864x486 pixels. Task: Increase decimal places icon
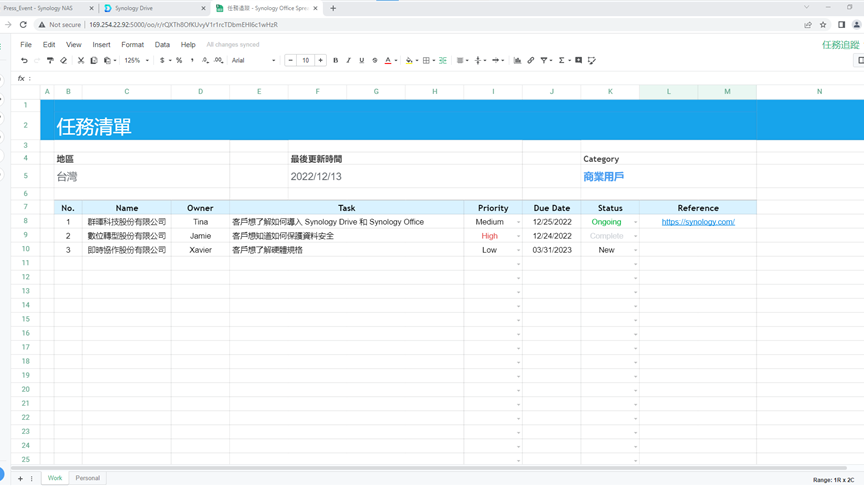tap(219, 61)
